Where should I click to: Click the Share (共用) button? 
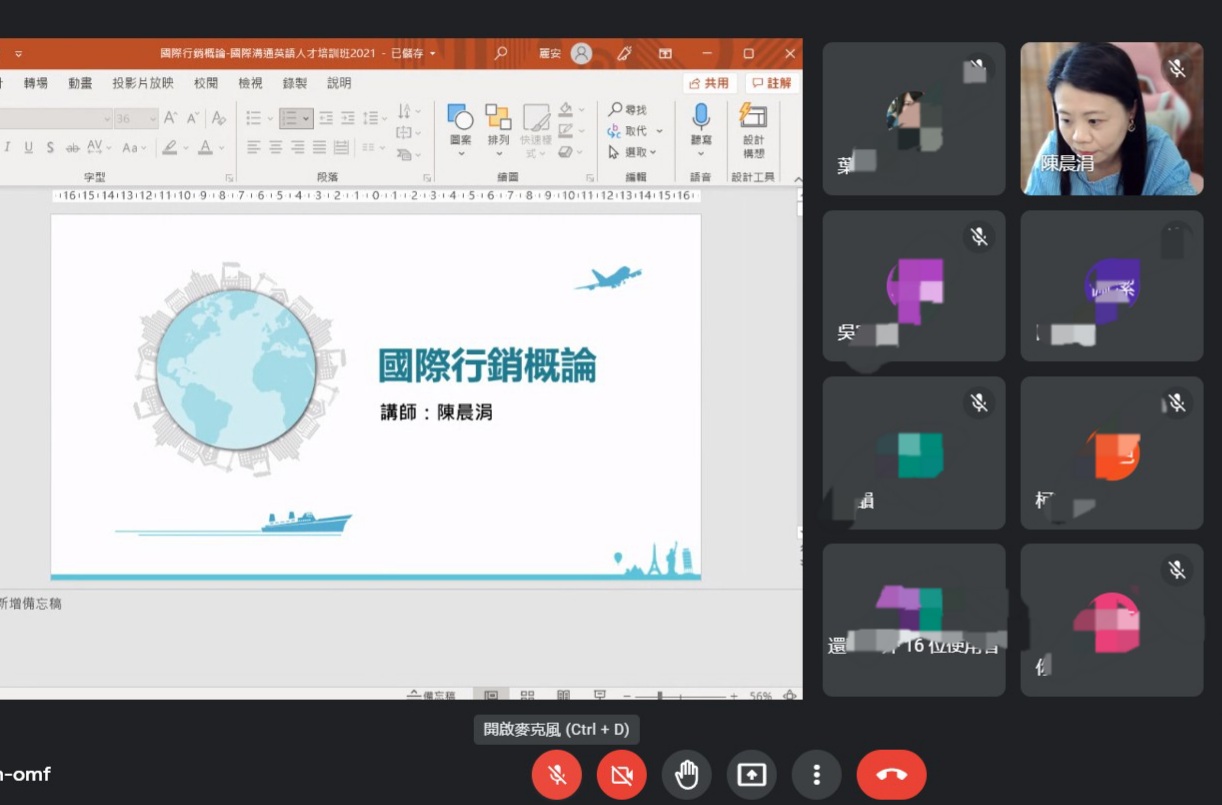click(x=709, y=83)
